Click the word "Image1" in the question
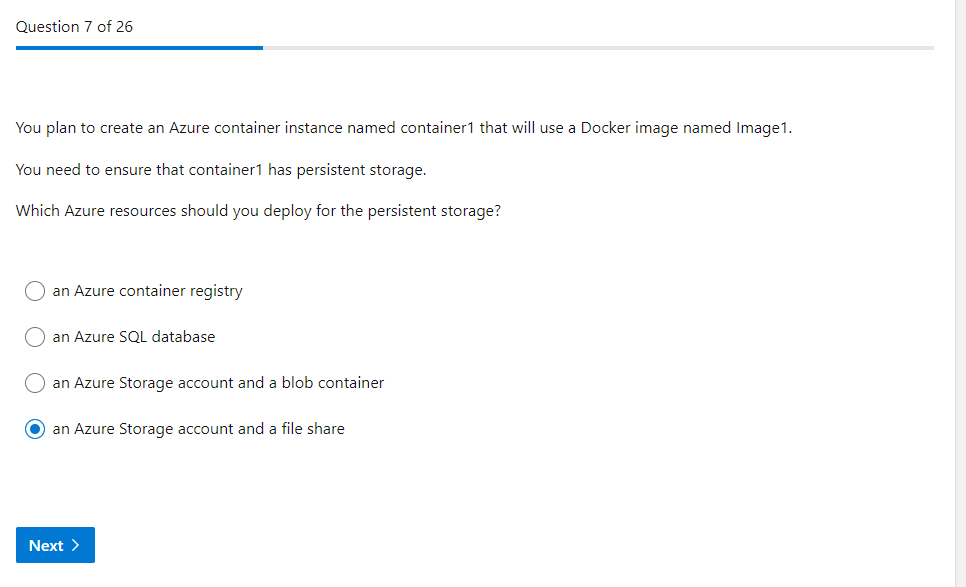This screenshot has width=966, height=587. click(x=763, y=128)
